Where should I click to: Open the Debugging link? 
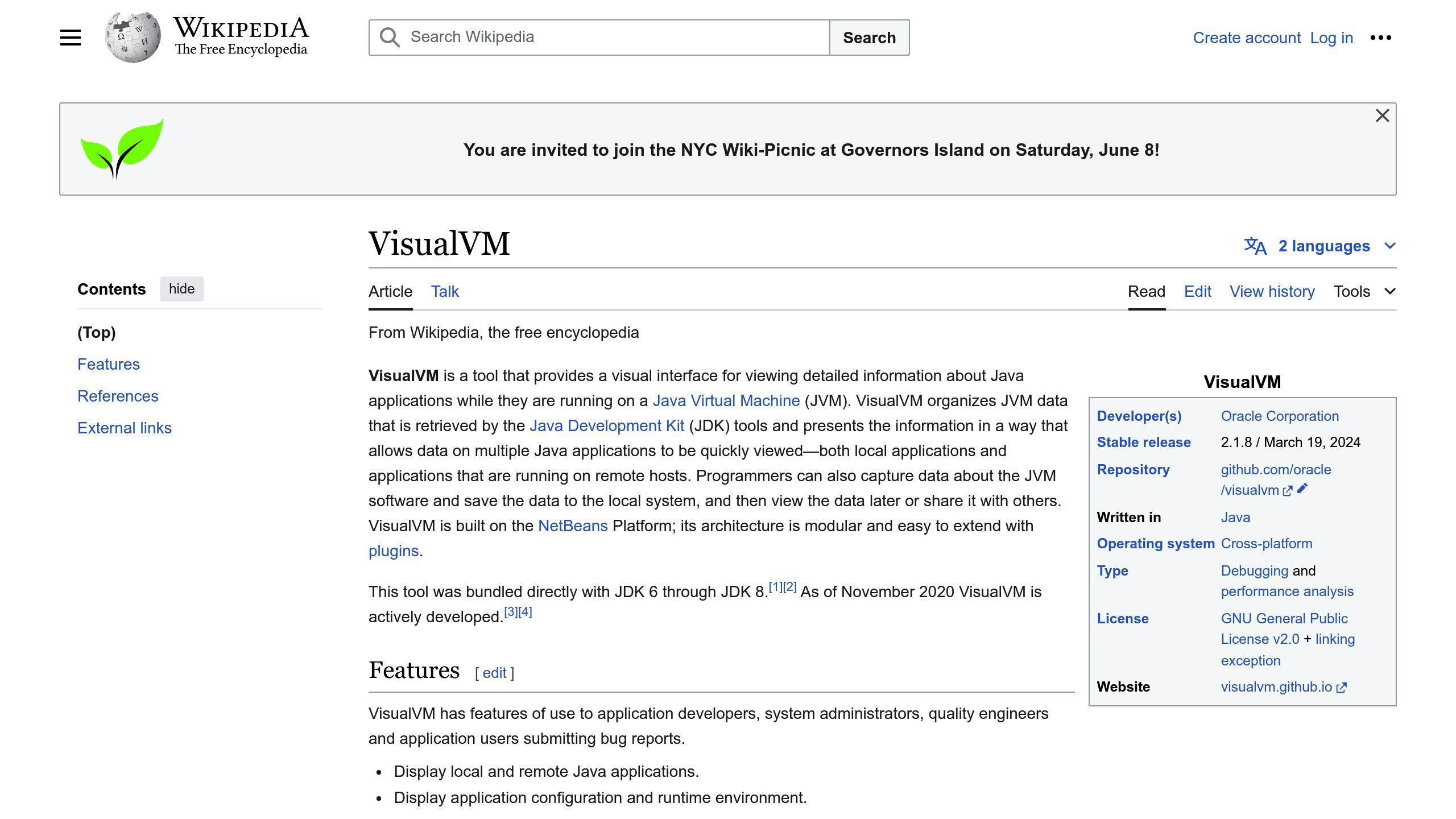(1255, 570)
